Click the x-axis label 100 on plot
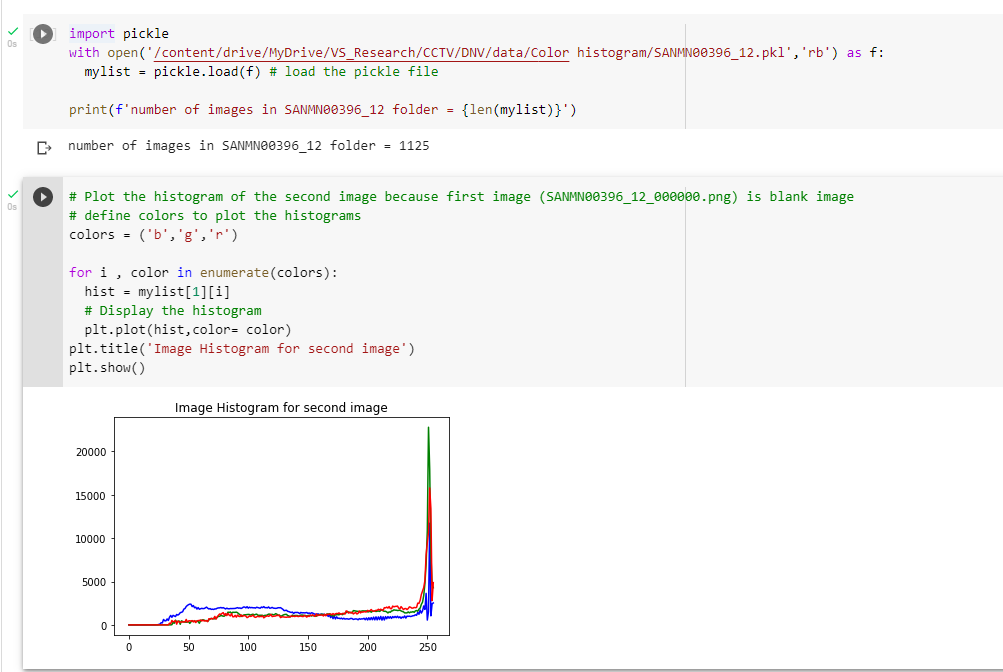This screenshot has height=672, width=1003. click(248, 647)
